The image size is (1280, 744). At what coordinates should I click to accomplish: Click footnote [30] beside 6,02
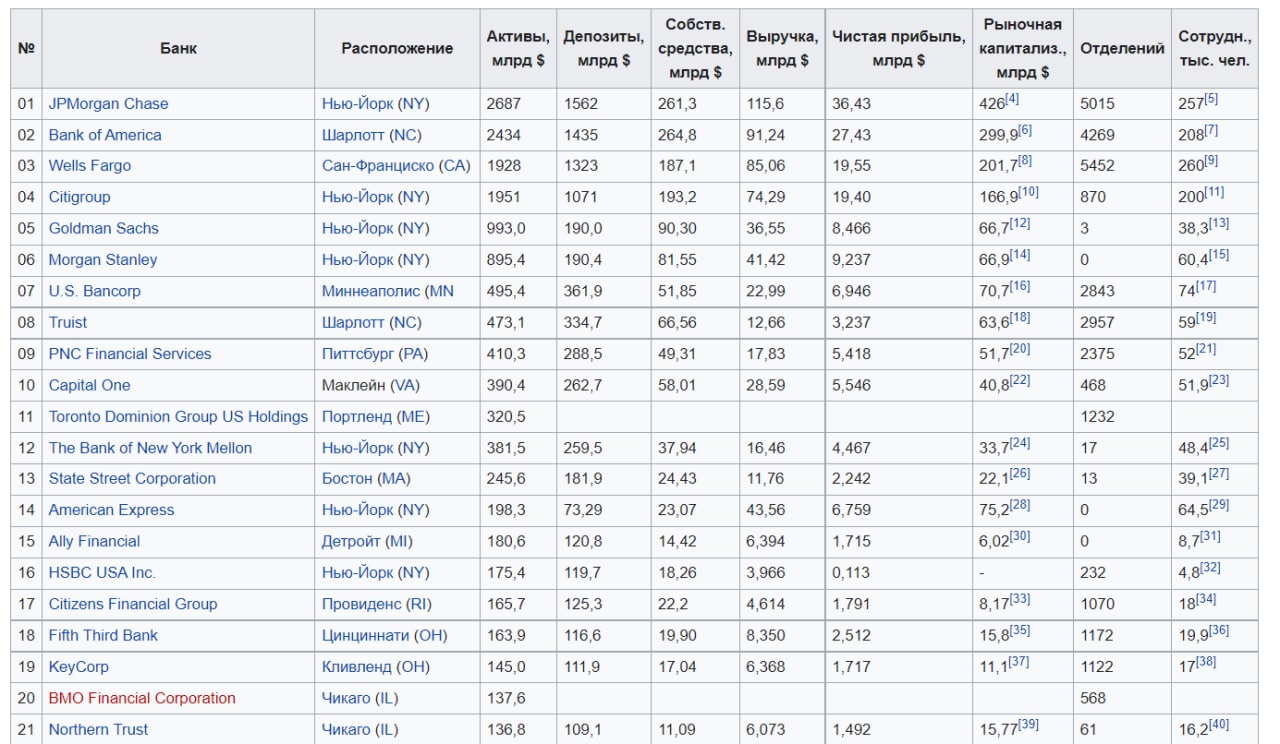[x=1020, y=536]
